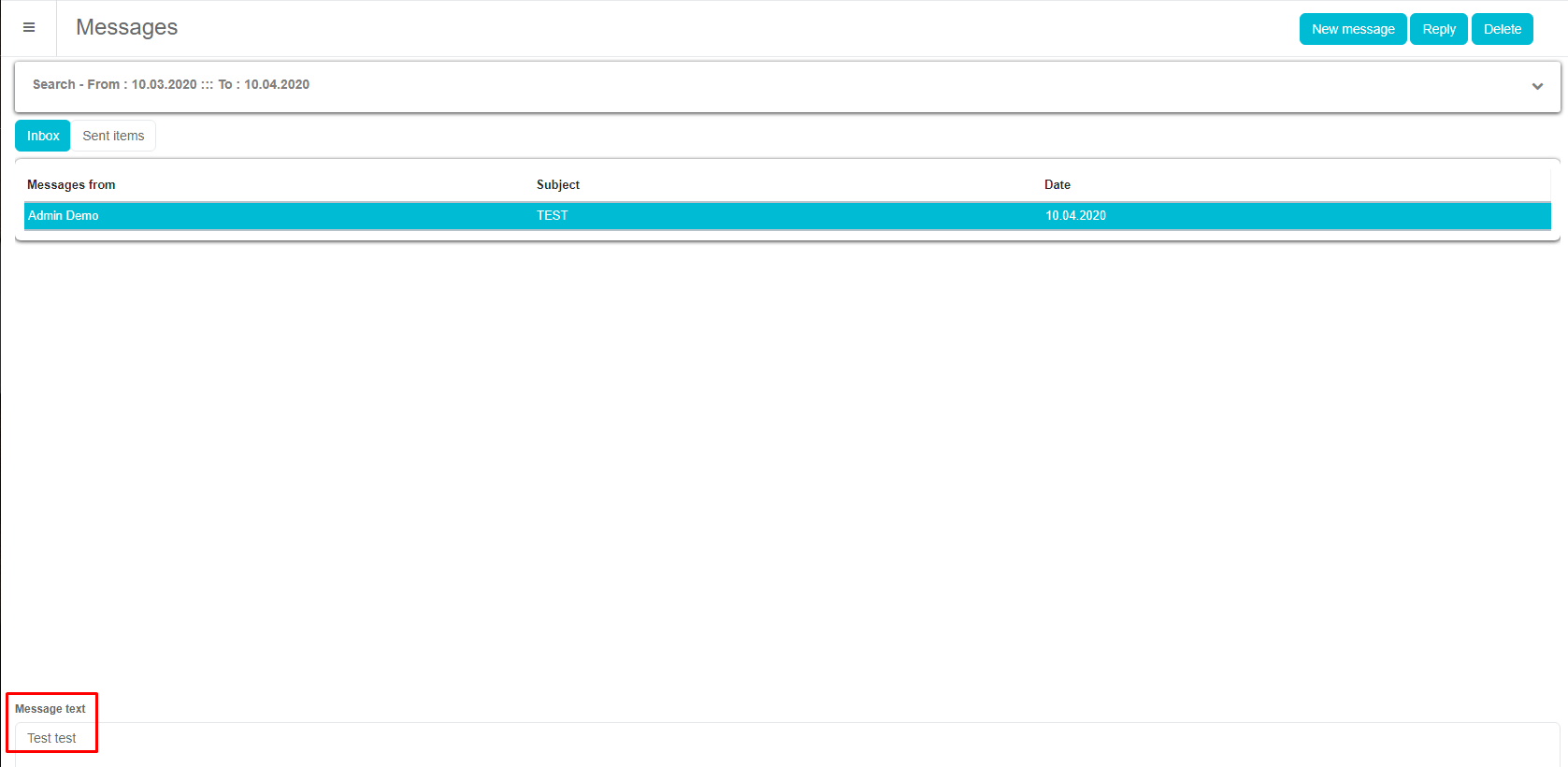Open the Sent items tab

pos(113,136)
